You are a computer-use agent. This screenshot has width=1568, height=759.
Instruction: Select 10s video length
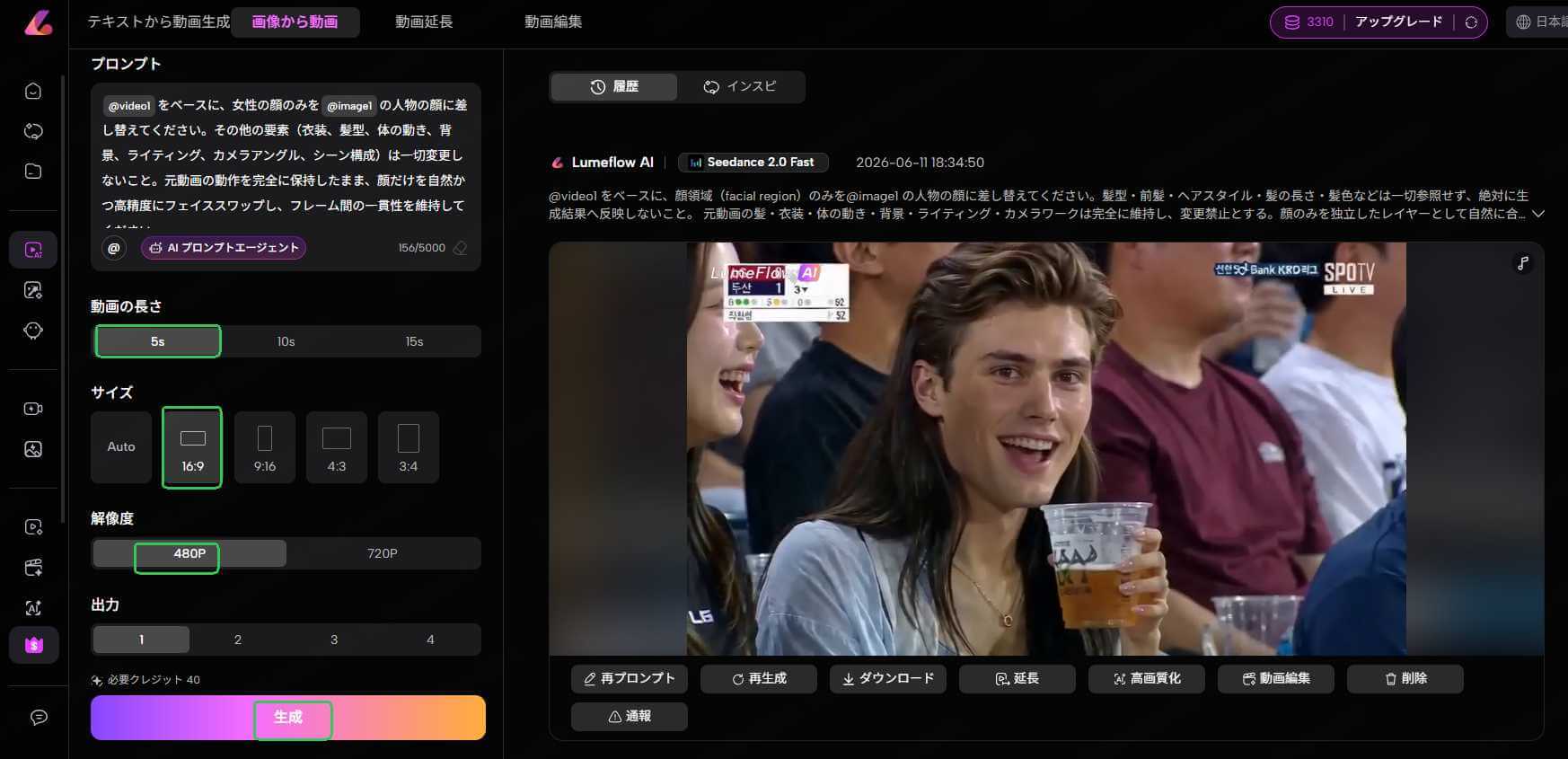[286, 341]
